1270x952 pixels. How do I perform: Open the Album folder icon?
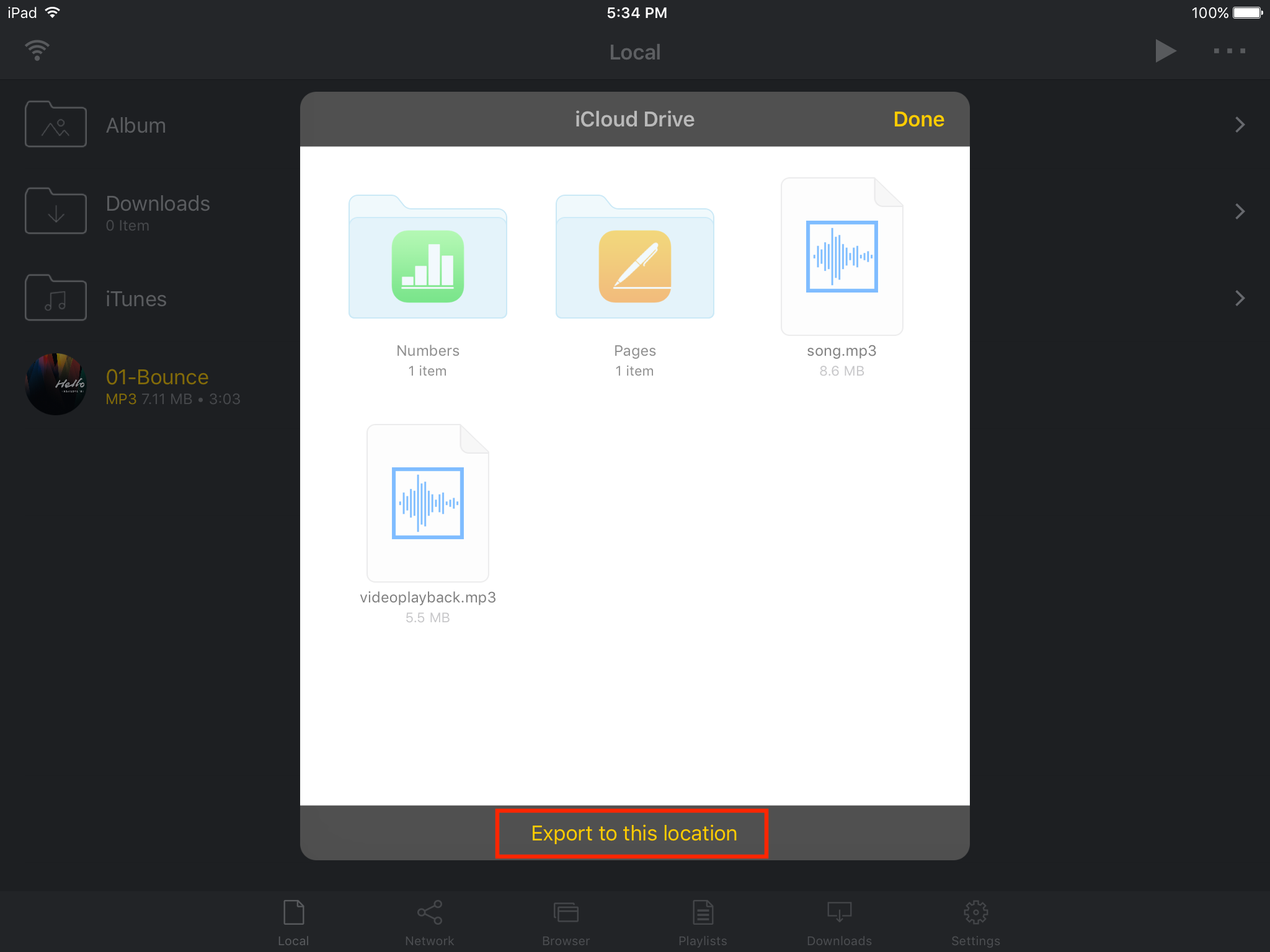pyautogui.click(x=56, y=124)
